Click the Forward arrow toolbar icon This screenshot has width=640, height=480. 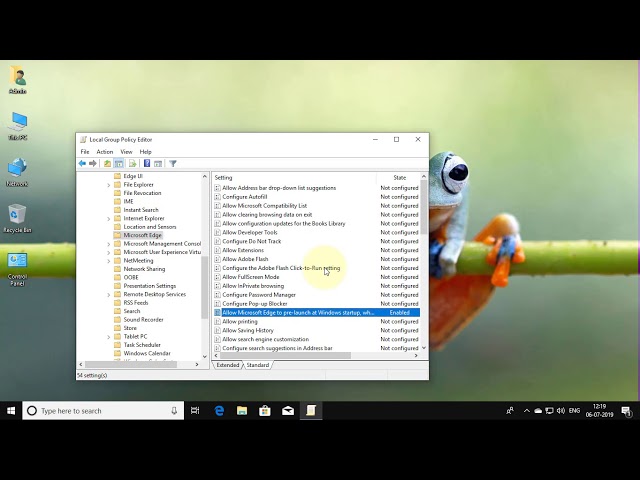pyautogui.click(x=93, y=164)
